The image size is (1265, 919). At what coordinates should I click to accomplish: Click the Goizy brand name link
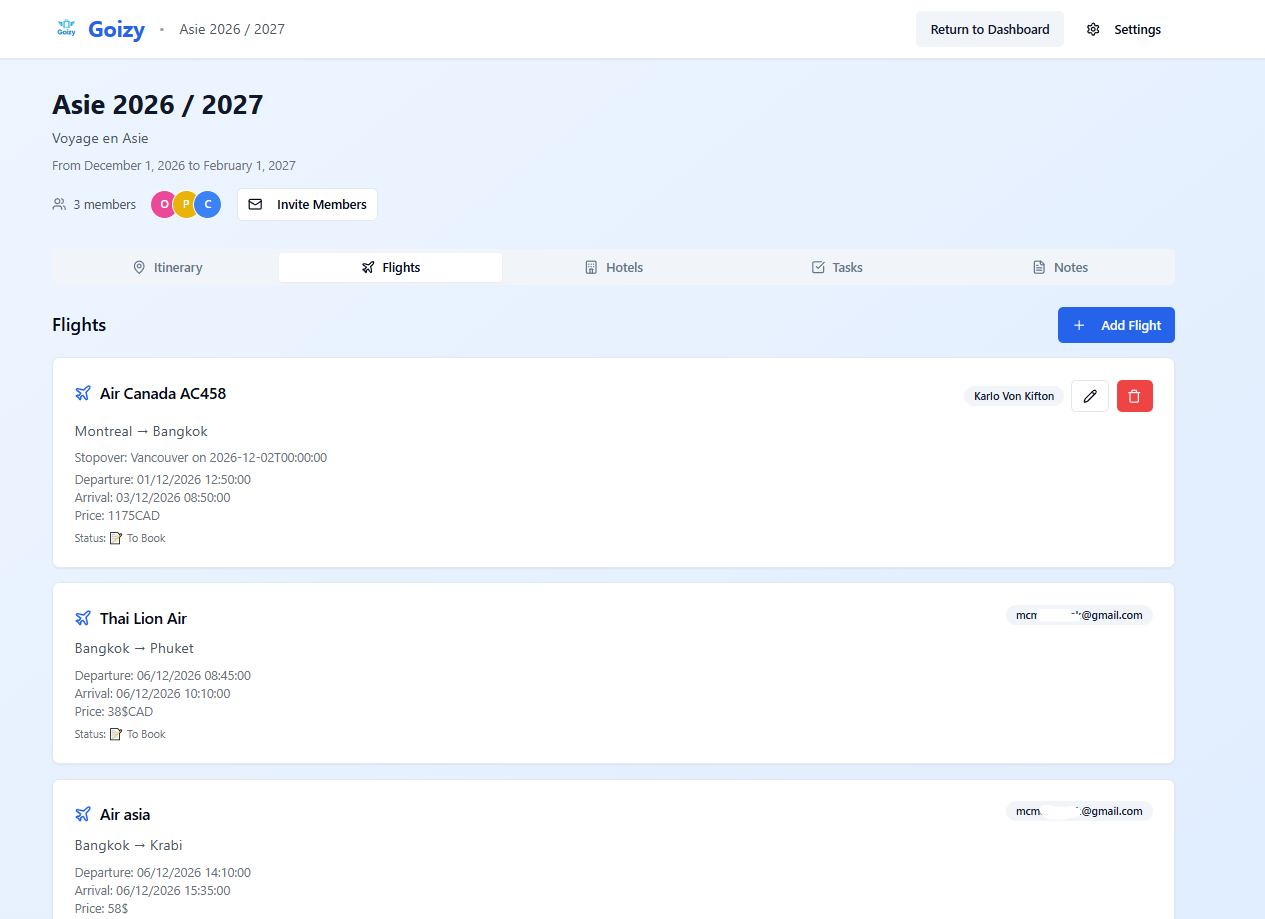[117, 29]
